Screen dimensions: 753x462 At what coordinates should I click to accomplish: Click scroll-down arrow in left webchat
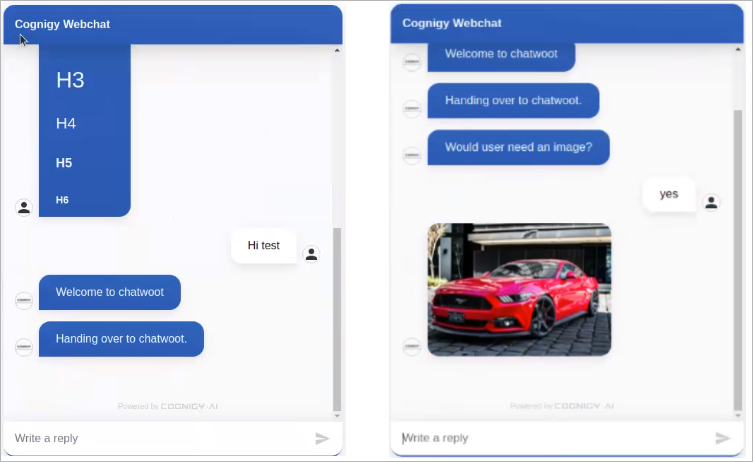point(337,416)
